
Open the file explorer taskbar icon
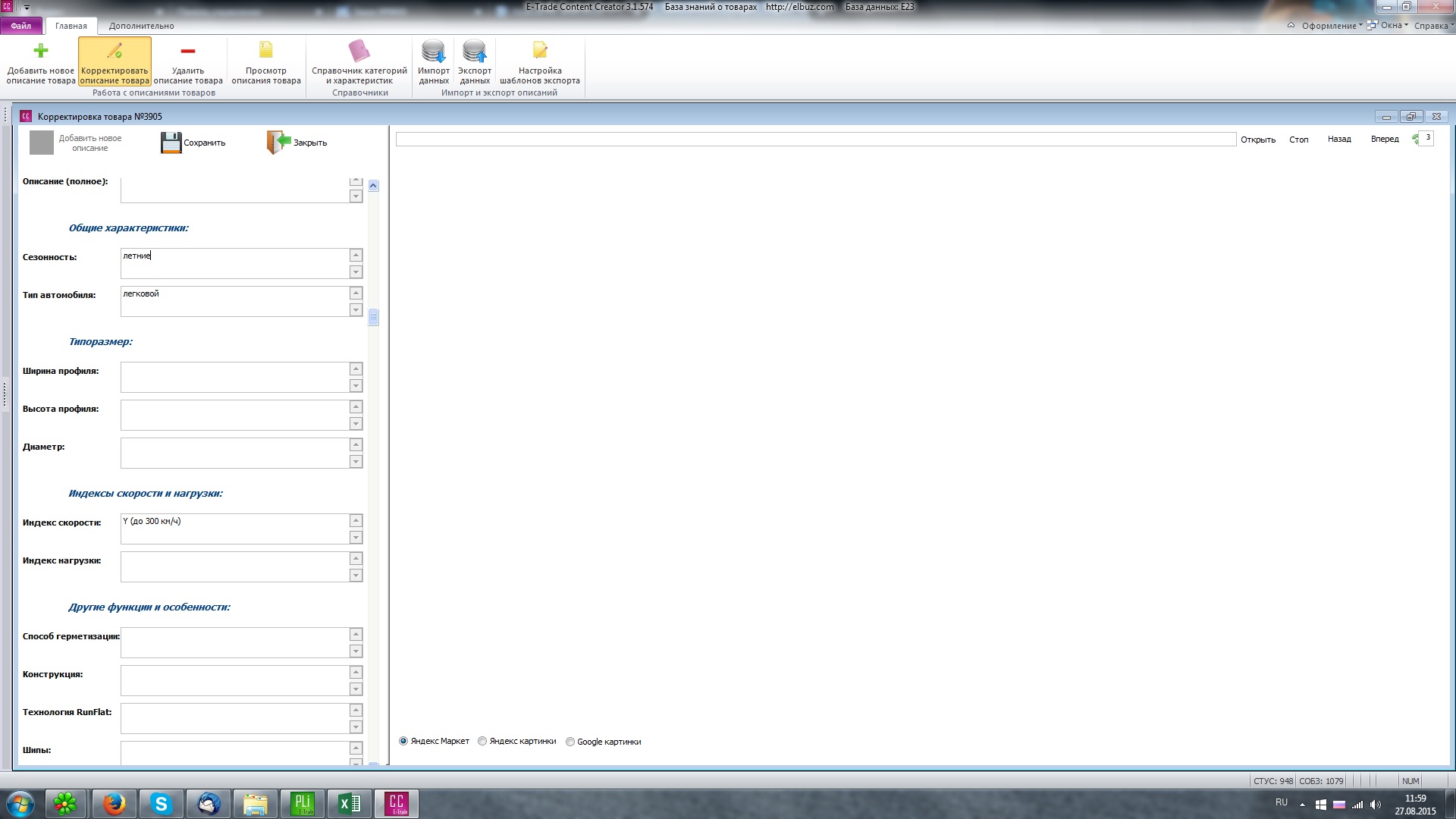[256, 803]
